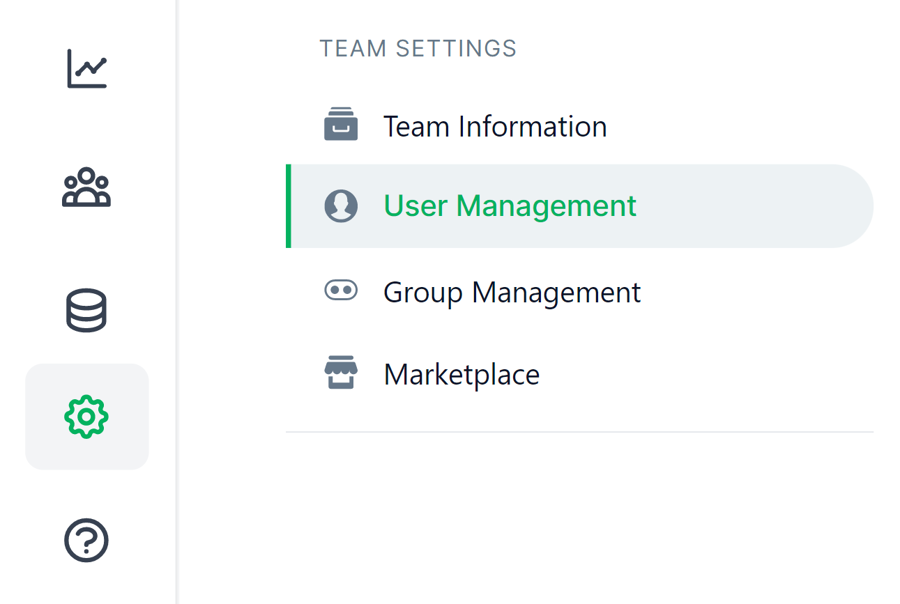Open the Team Information menu entry

tap(495, 127)
